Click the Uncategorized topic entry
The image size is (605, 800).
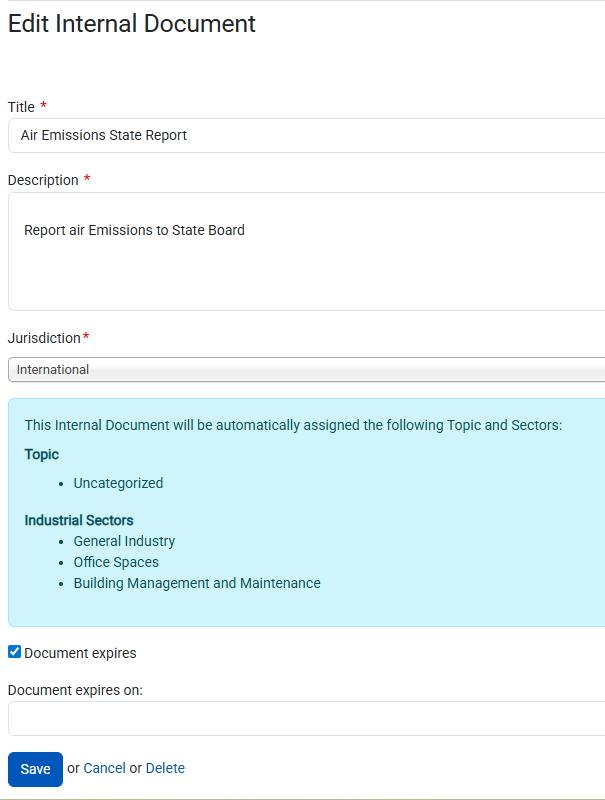pos(118,483)
